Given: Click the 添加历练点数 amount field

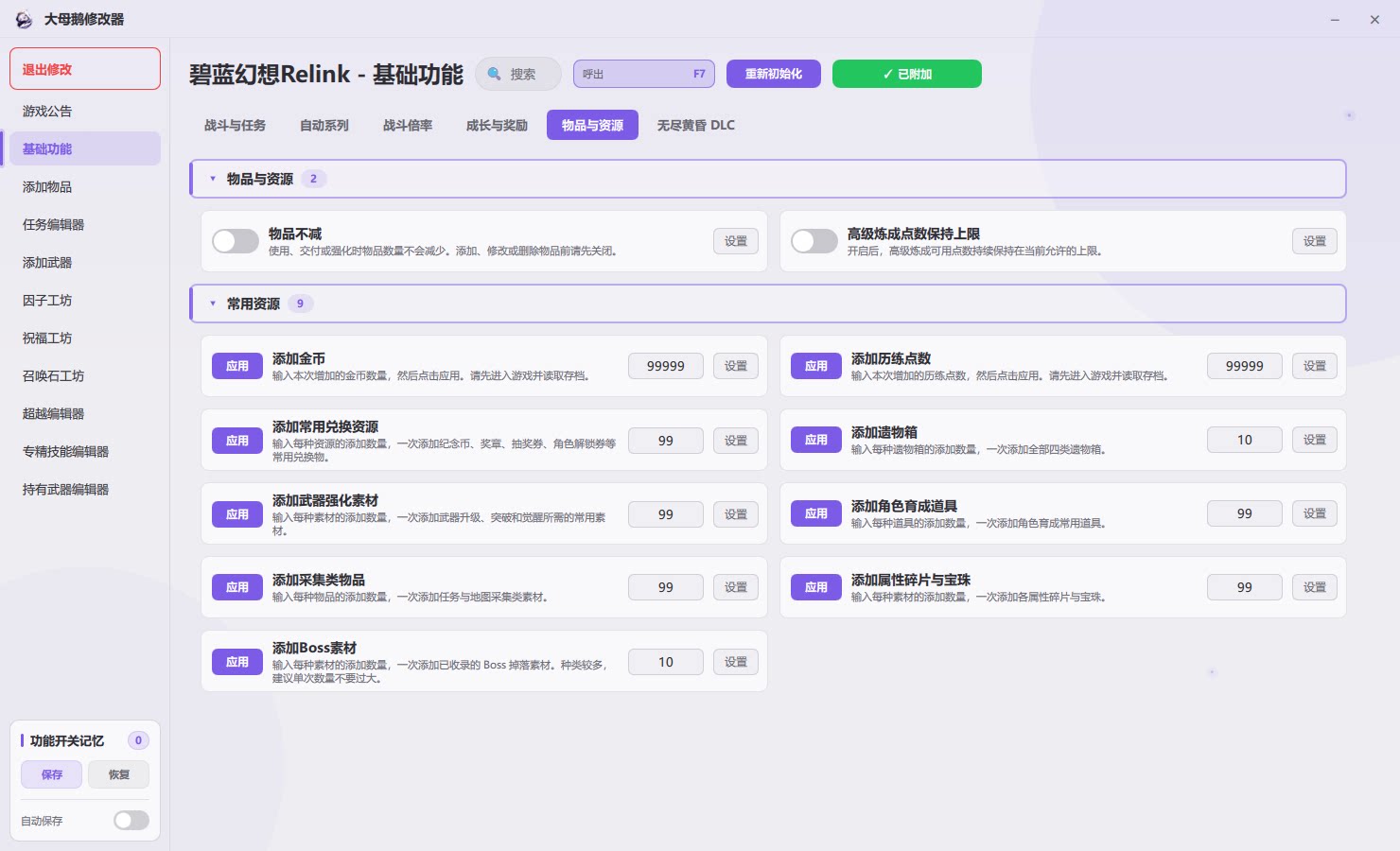Looking at the screenshot, I should click(x=1245, y=366).
